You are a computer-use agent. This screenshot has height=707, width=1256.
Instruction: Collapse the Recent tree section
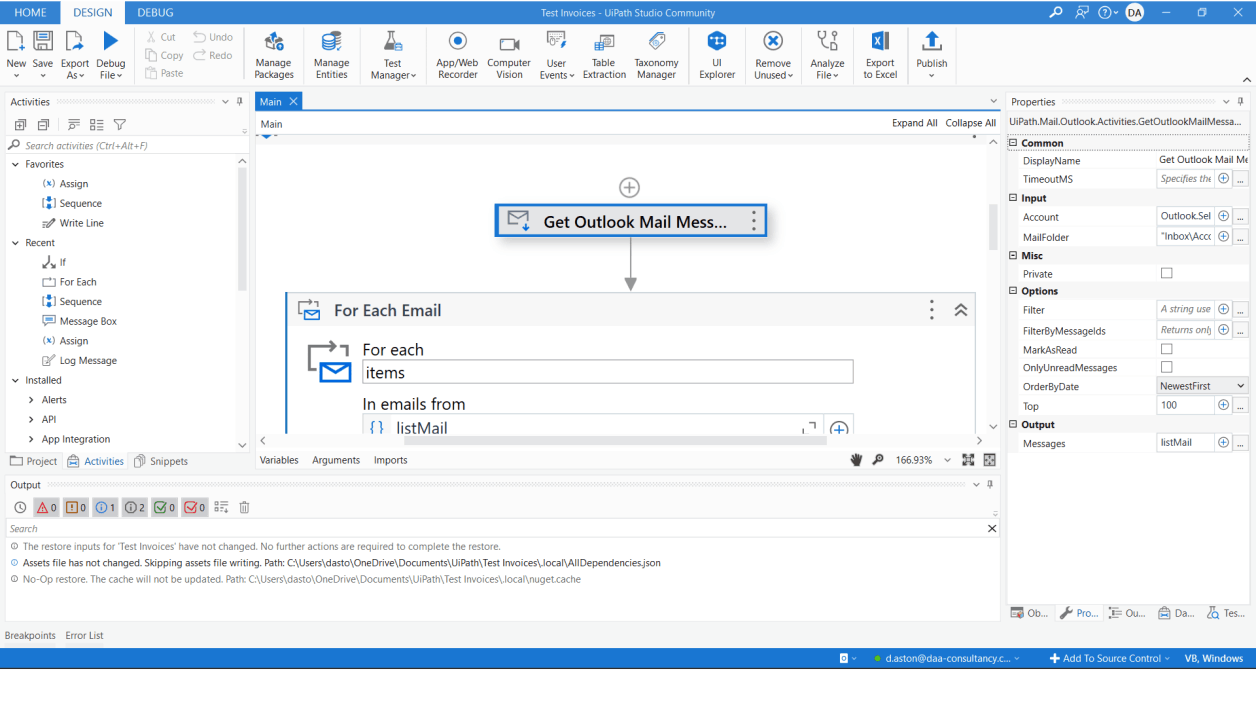[15, 243]
